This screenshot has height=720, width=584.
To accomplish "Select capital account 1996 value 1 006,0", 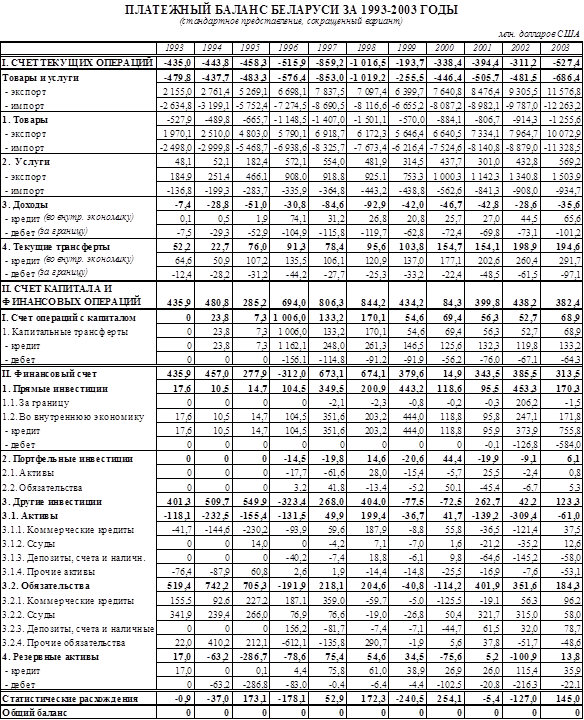I will [x=291, y=318].
